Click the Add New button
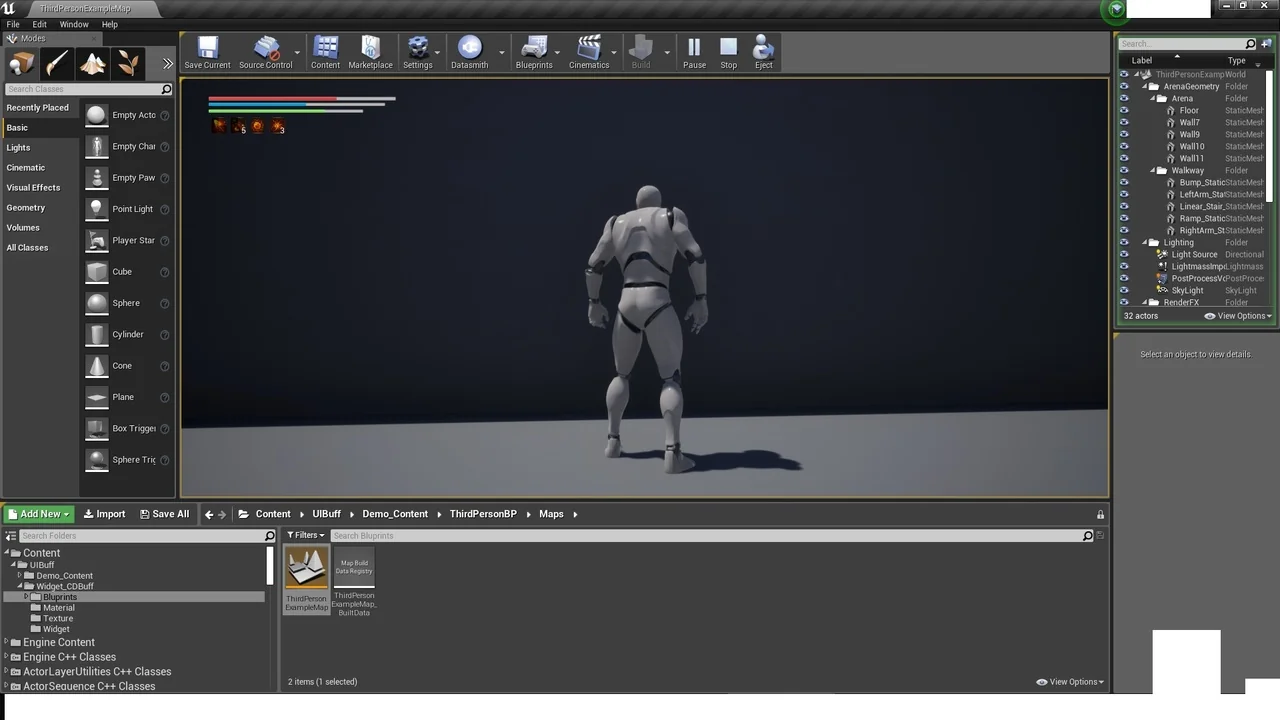The width and height of the screenshot is (1280, 720). 38,514
